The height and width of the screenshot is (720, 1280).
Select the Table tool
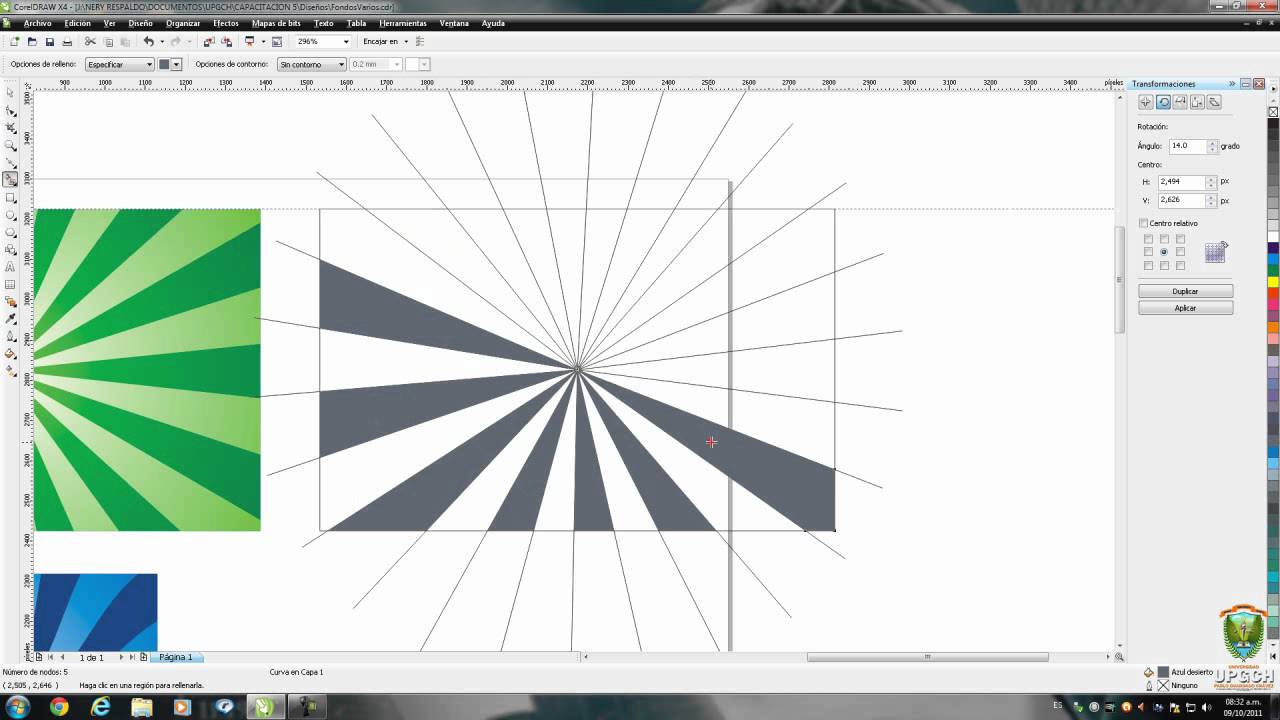point(11,284)
